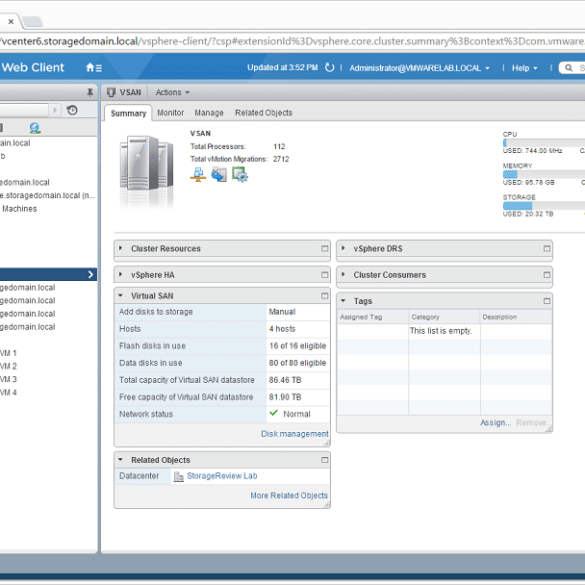Image resolution: width=585 pixels, height=585 pixels.
Task: Click the More Related Objects link
Action: (289, 495)
